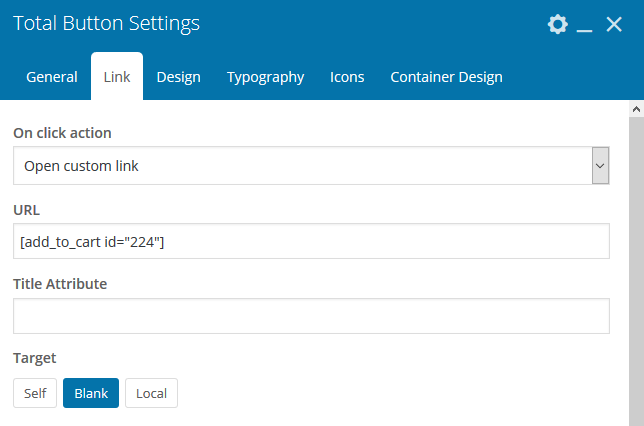
Task: Open the Design tab
Action: pyautogui.click(x=178, y=77)
